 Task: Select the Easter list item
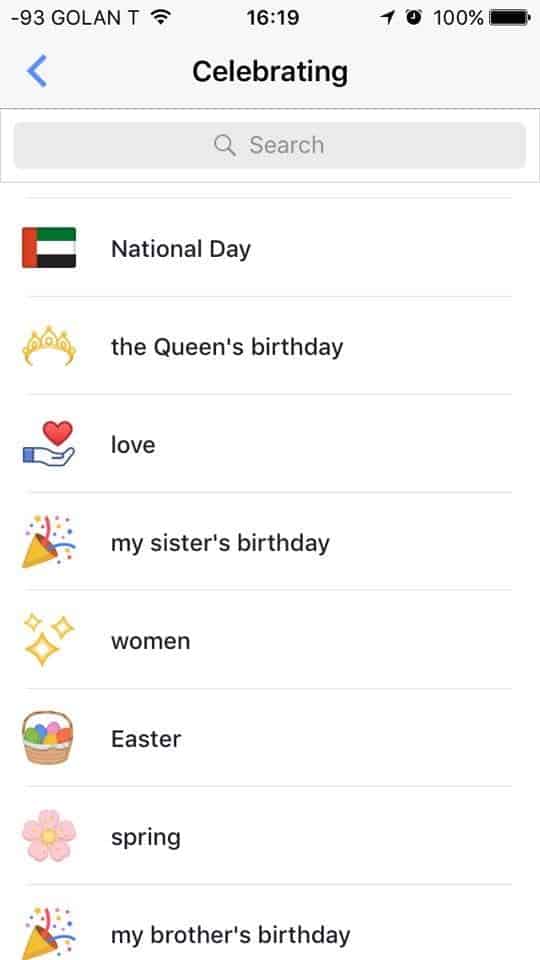(x=270, y=738)
